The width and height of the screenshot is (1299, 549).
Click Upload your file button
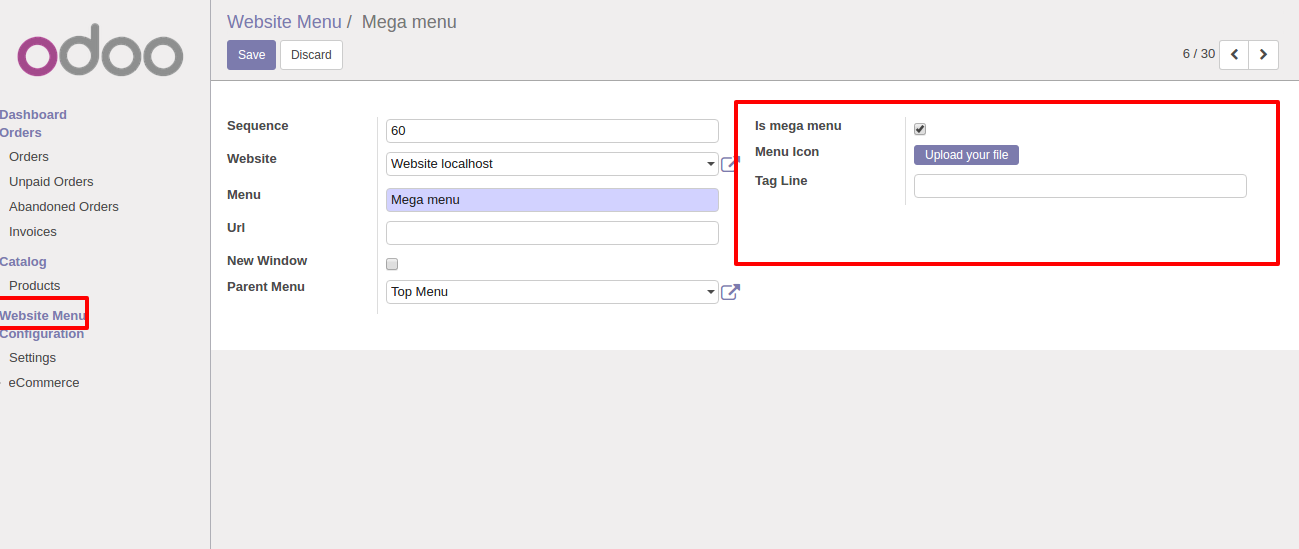click(x=966, y=155)
